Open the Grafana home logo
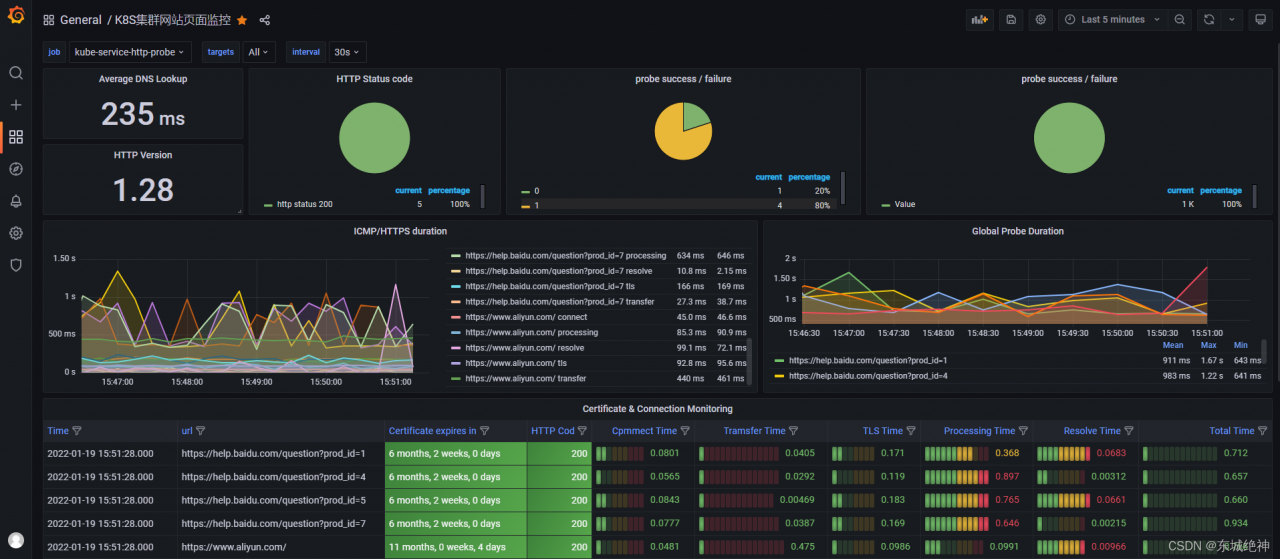This screenshot has width=1280, height=559. point(16,17)
